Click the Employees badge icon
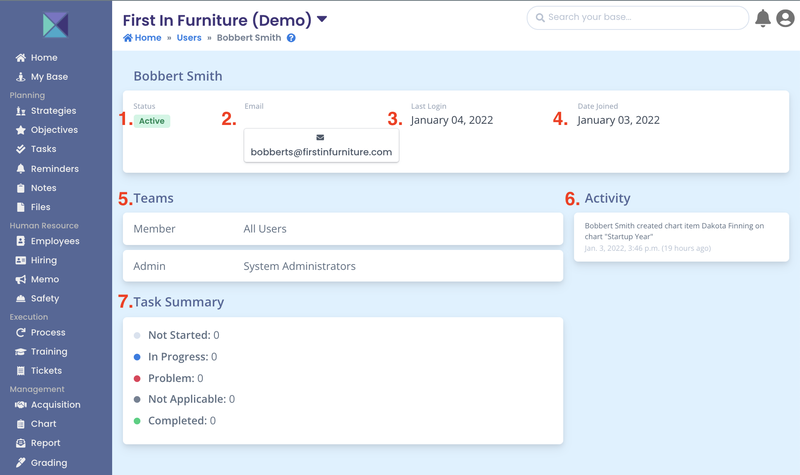Image resolution: width=800 pixels, height=475 pixels. click(20, 241)
